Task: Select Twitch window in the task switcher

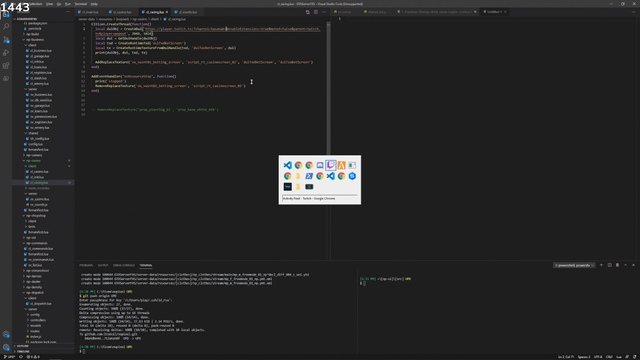Action: point(331,165)
